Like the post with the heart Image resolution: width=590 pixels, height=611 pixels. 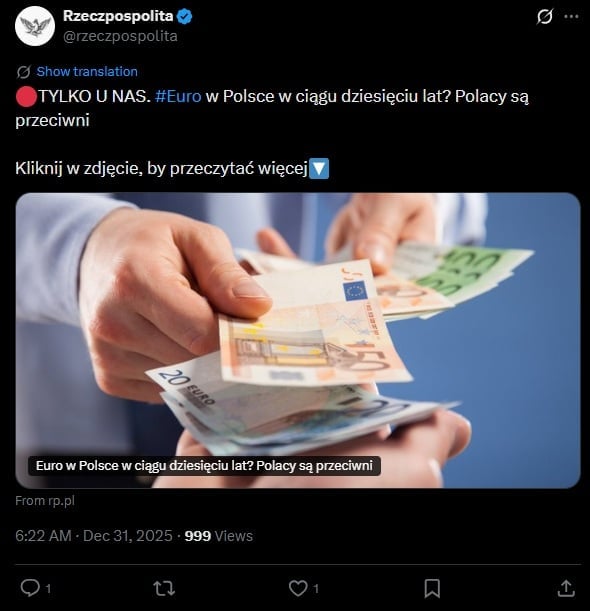(298, 588)
